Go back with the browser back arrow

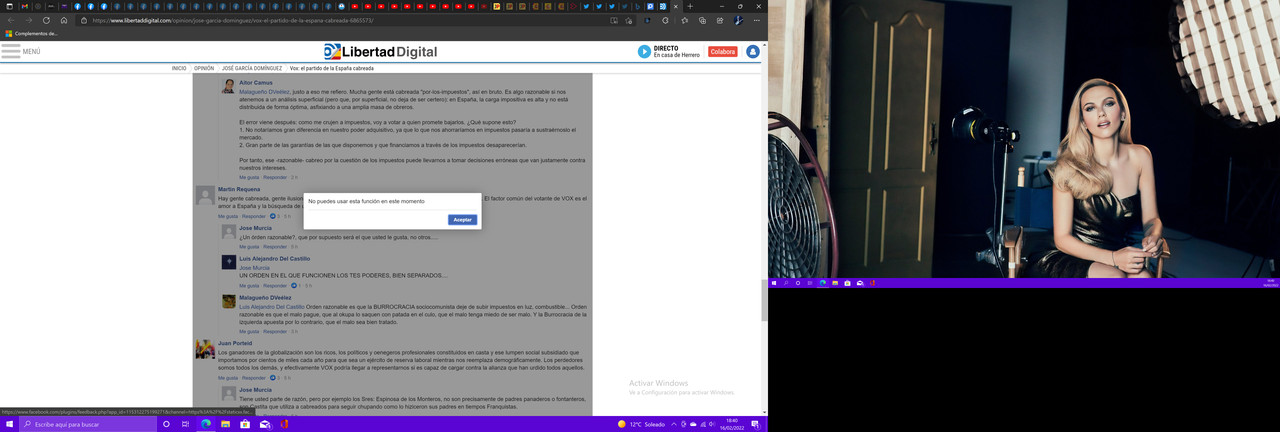(10, 20)
